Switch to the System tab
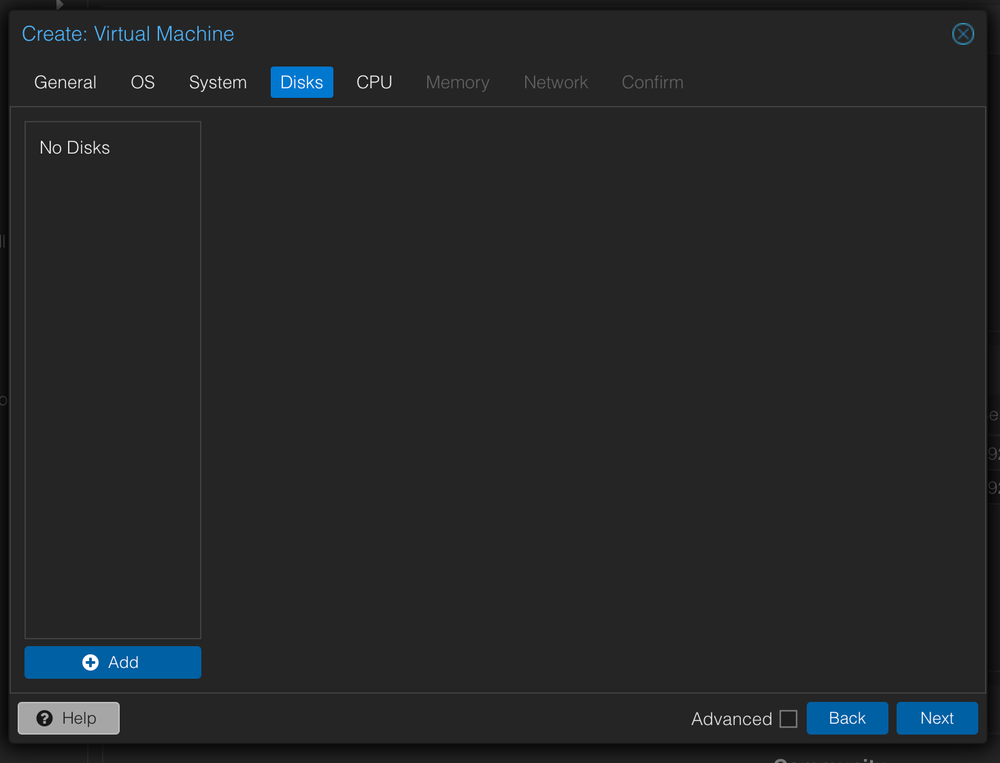This screenshot has height=763, width=1000. coord(217,82)
